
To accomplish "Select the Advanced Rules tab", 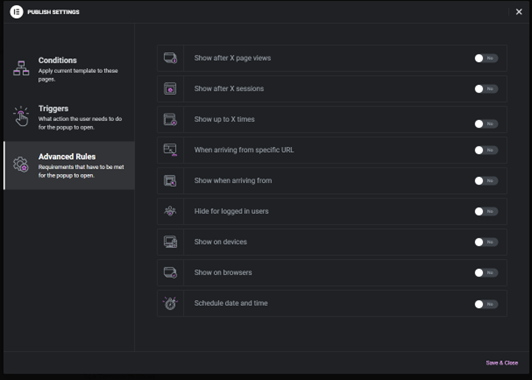I will 69,165.
